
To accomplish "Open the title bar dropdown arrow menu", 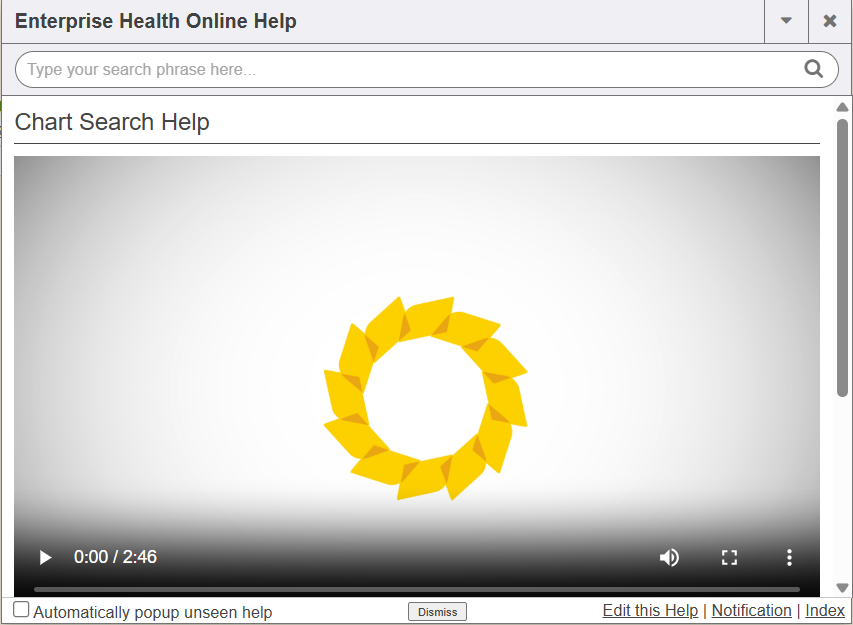I will 786,21.
